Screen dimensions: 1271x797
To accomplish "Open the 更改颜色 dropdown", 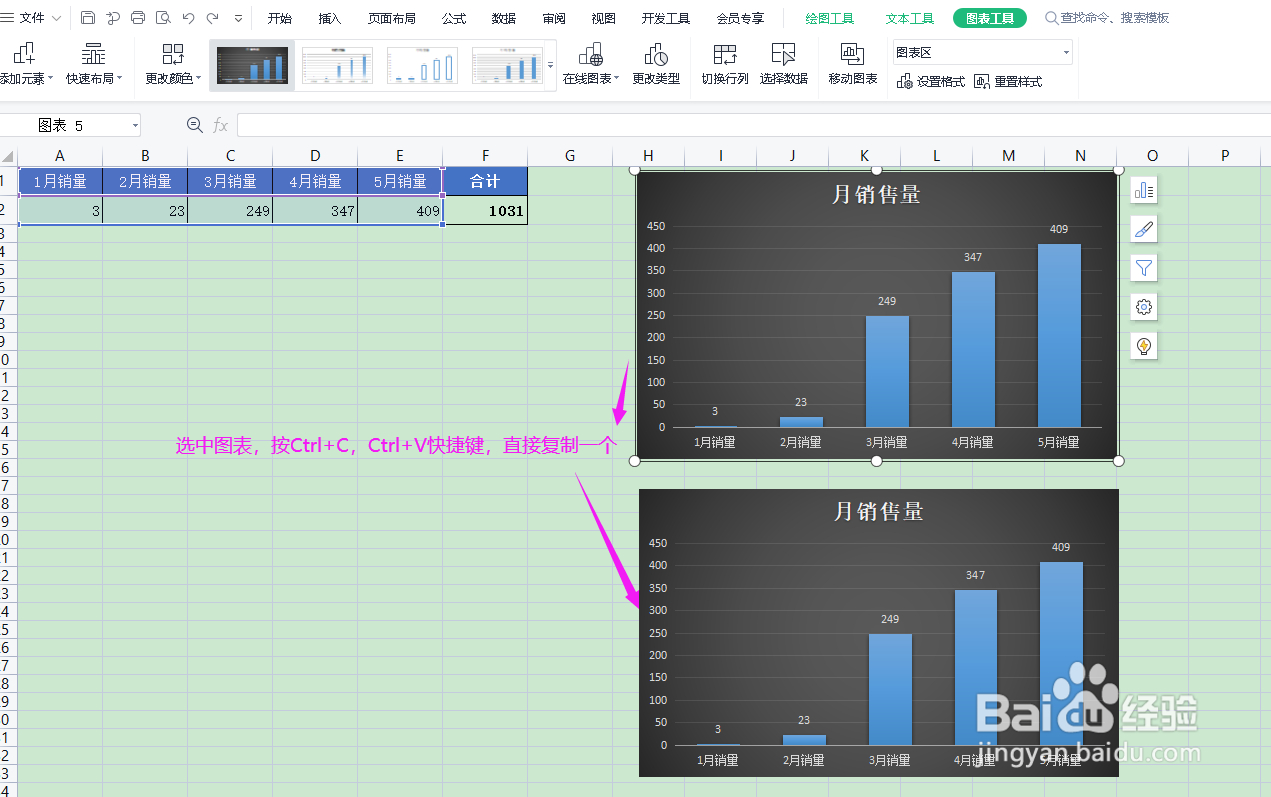I will [x=173, y=64].
